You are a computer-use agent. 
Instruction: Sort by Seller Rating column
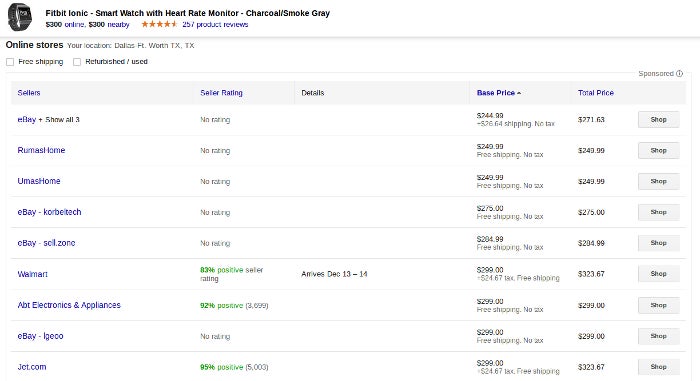pyautogui.click(x=221, y=93)
